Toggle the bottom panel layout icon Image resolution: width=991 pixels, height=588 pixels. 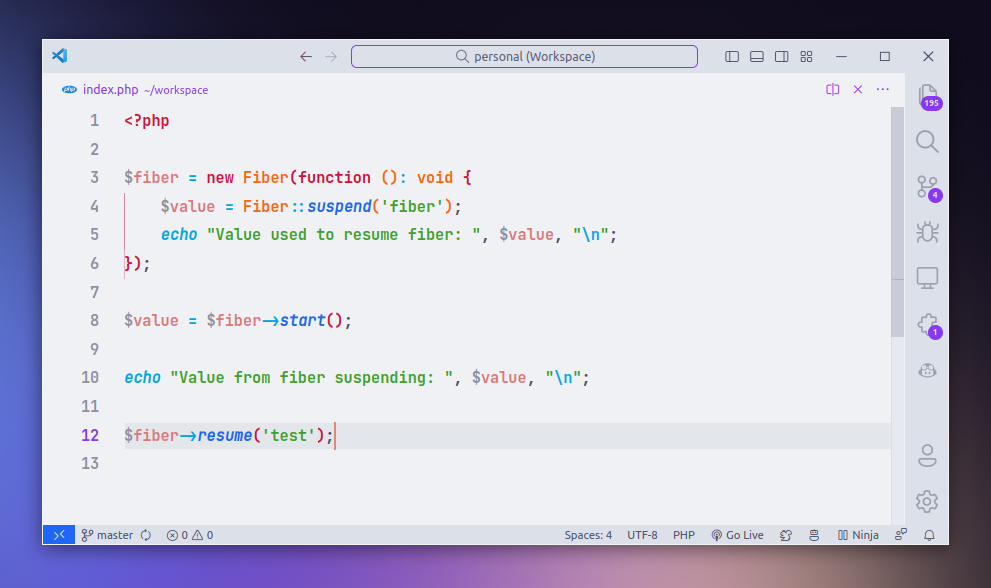coord(757,57)
